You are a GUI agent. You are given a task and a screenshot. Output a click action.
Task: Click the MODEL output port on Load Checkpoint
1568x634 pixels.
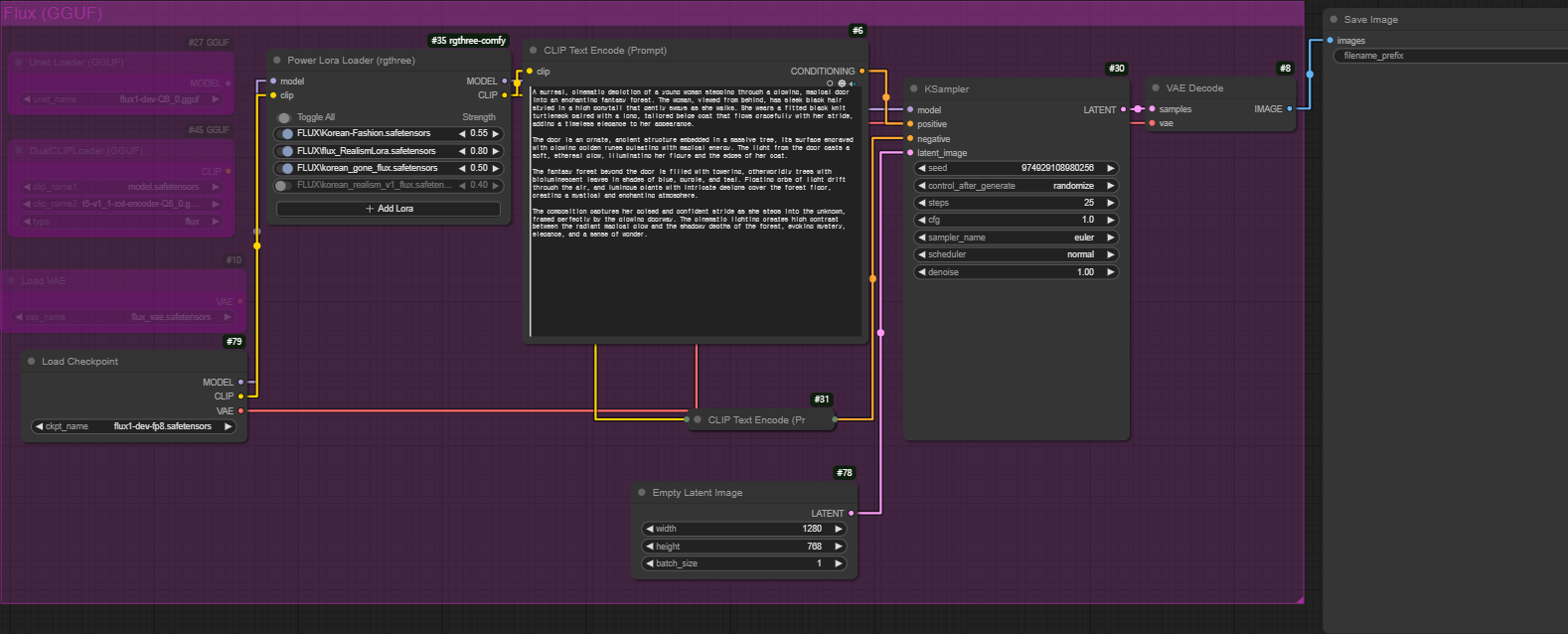coord(240,382)
